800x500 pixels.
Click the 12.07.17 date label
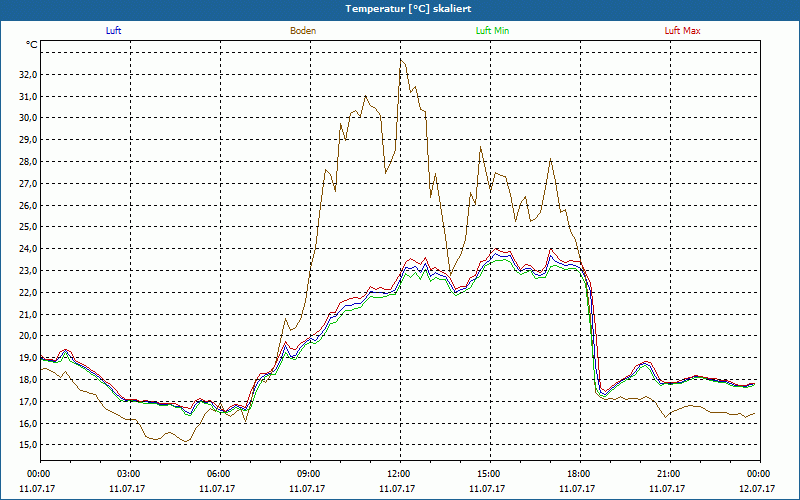758,488
